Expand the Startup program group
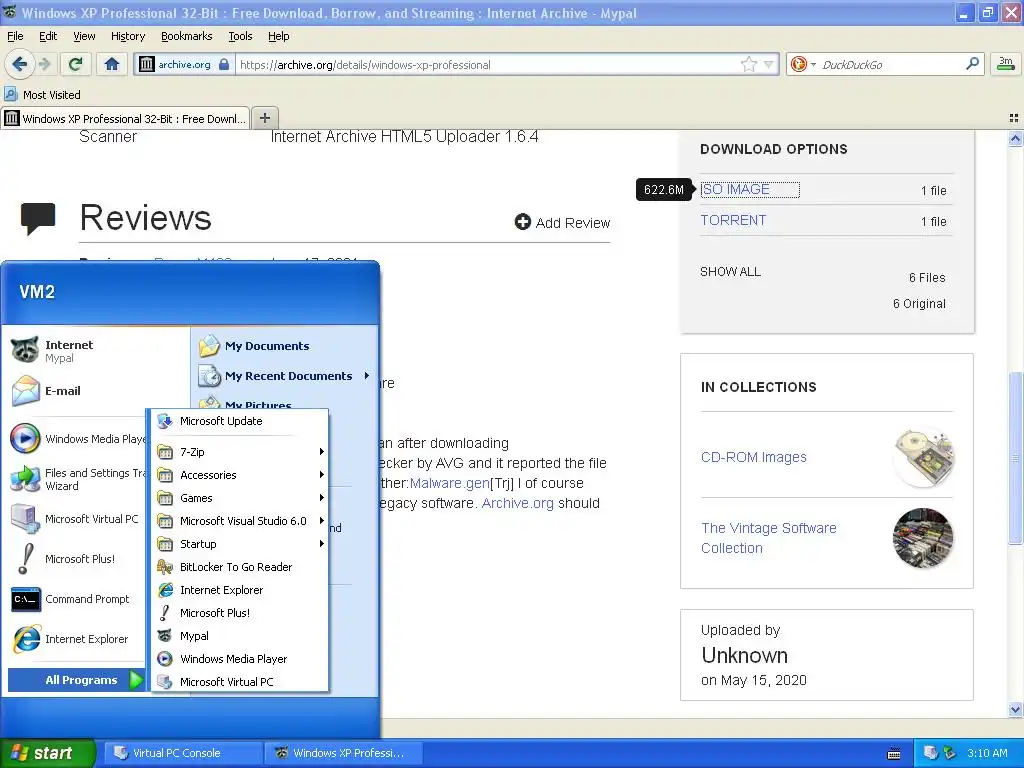Image resolution: width=1024 pixels, height=768 pixels. [240, 544]
